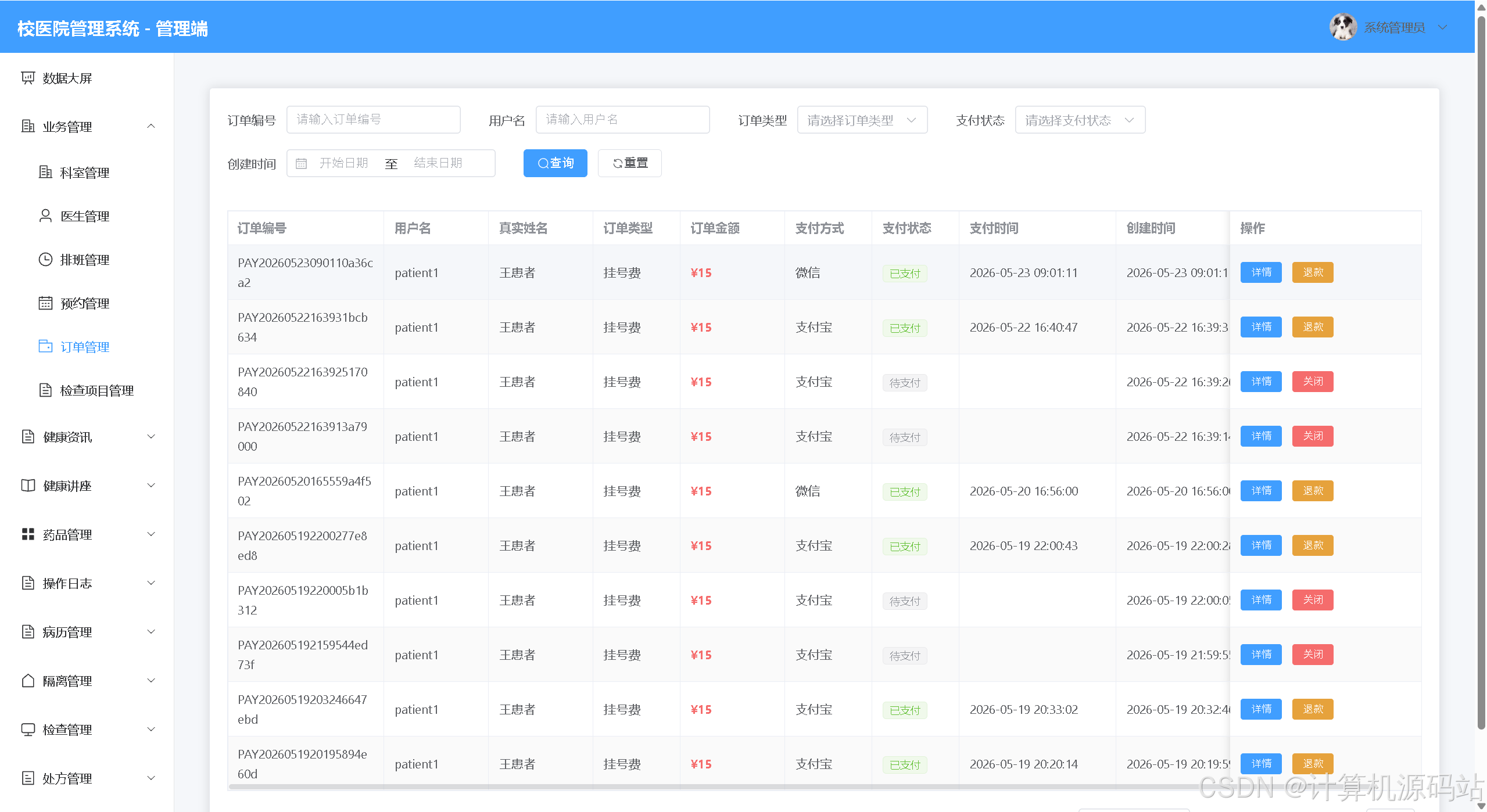This screenshot has height=812, width=1487.
Task: Click the 已支付 tag for PAY20260523090110a36ca2
Action: coord(905,274)
